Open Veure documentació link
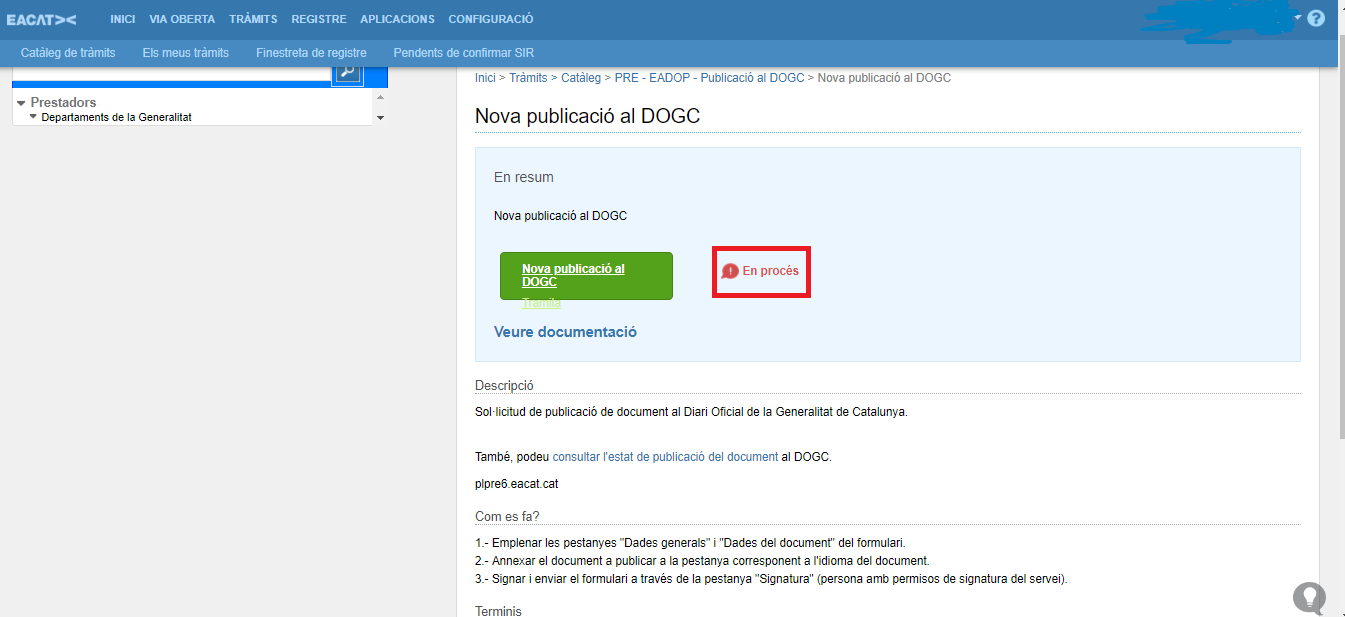The image size is (1345, 617). (x=565, y=332)
